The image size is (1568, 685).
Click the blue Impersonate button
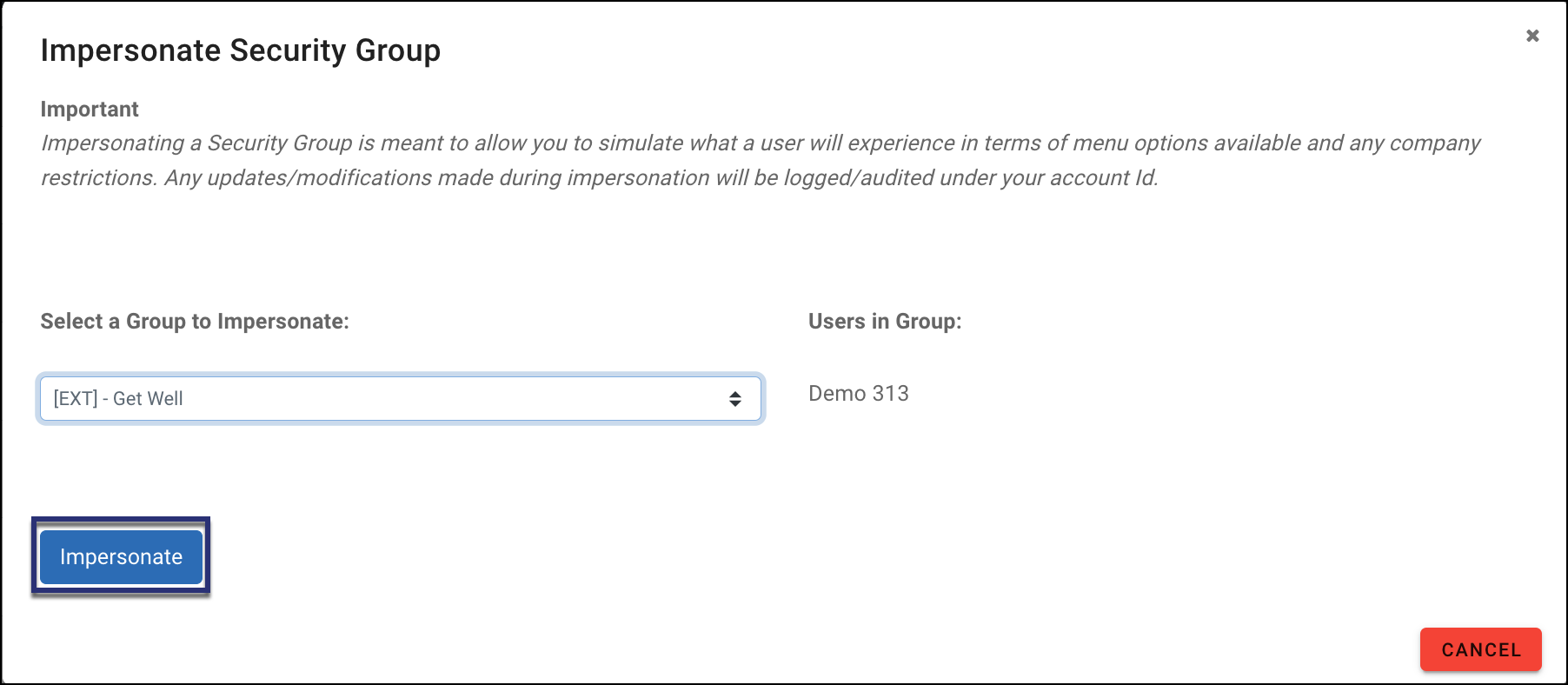tap(121, 557)
